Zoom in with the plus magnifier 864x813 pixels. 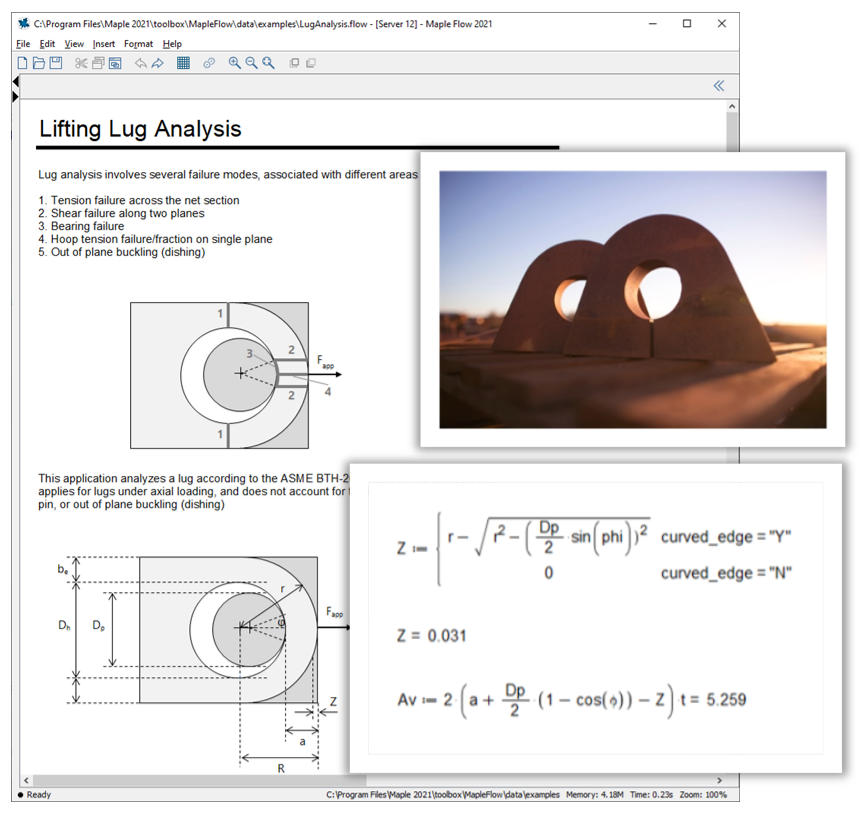tap(235, 63)
